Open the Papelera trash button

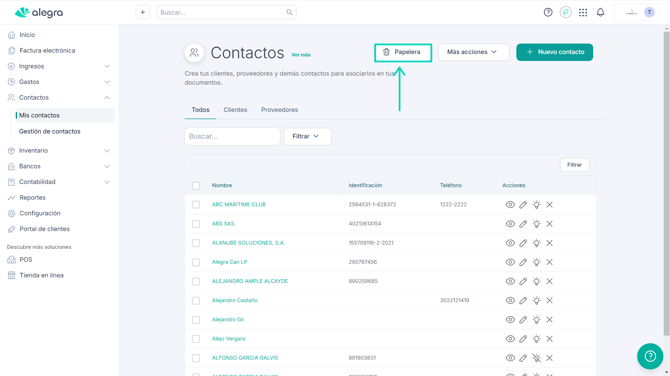click(x=403, y=52)
